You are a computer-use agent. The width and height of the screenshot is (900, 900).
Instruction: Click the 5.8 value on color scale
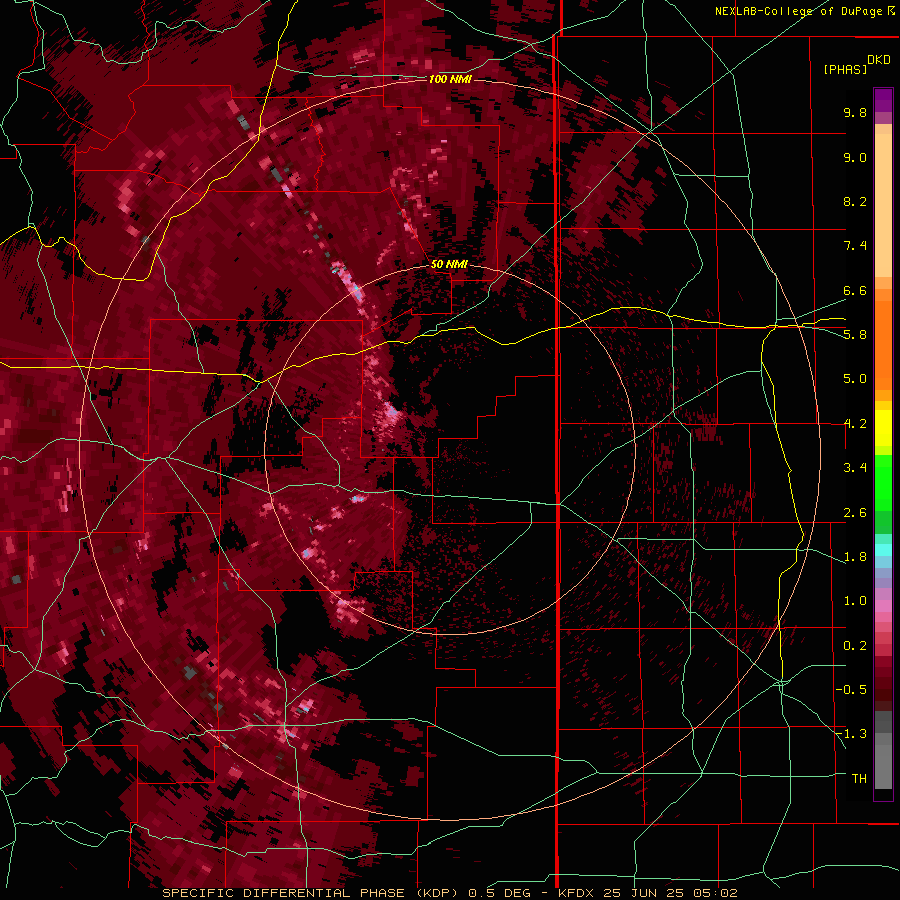pyautogui.click(x=855, y=335)
